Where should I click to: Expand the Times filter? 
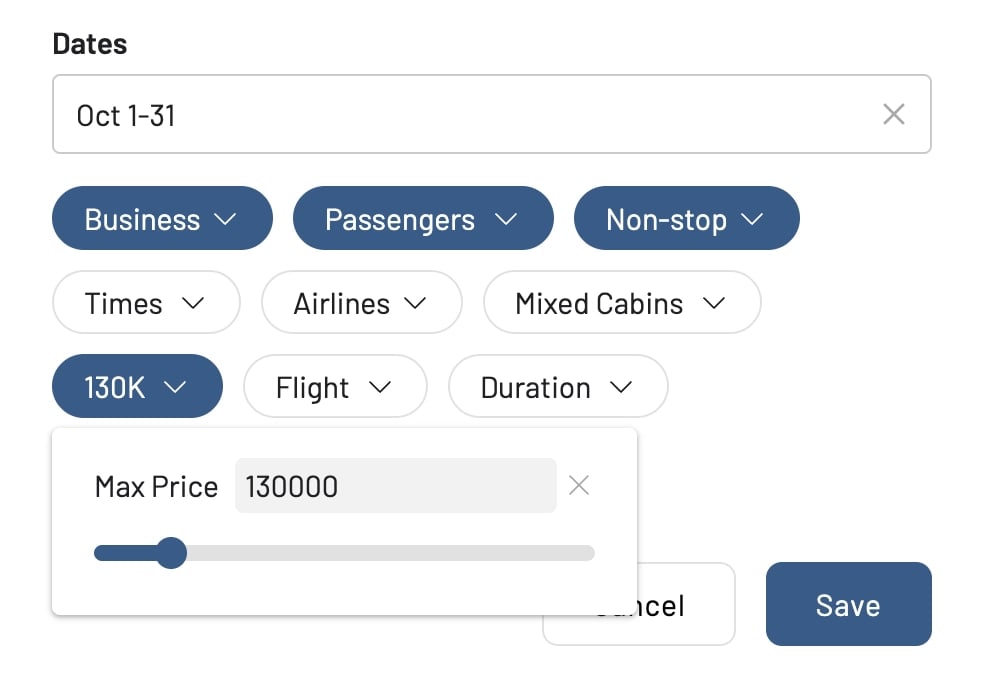click(x=146, y=303)
